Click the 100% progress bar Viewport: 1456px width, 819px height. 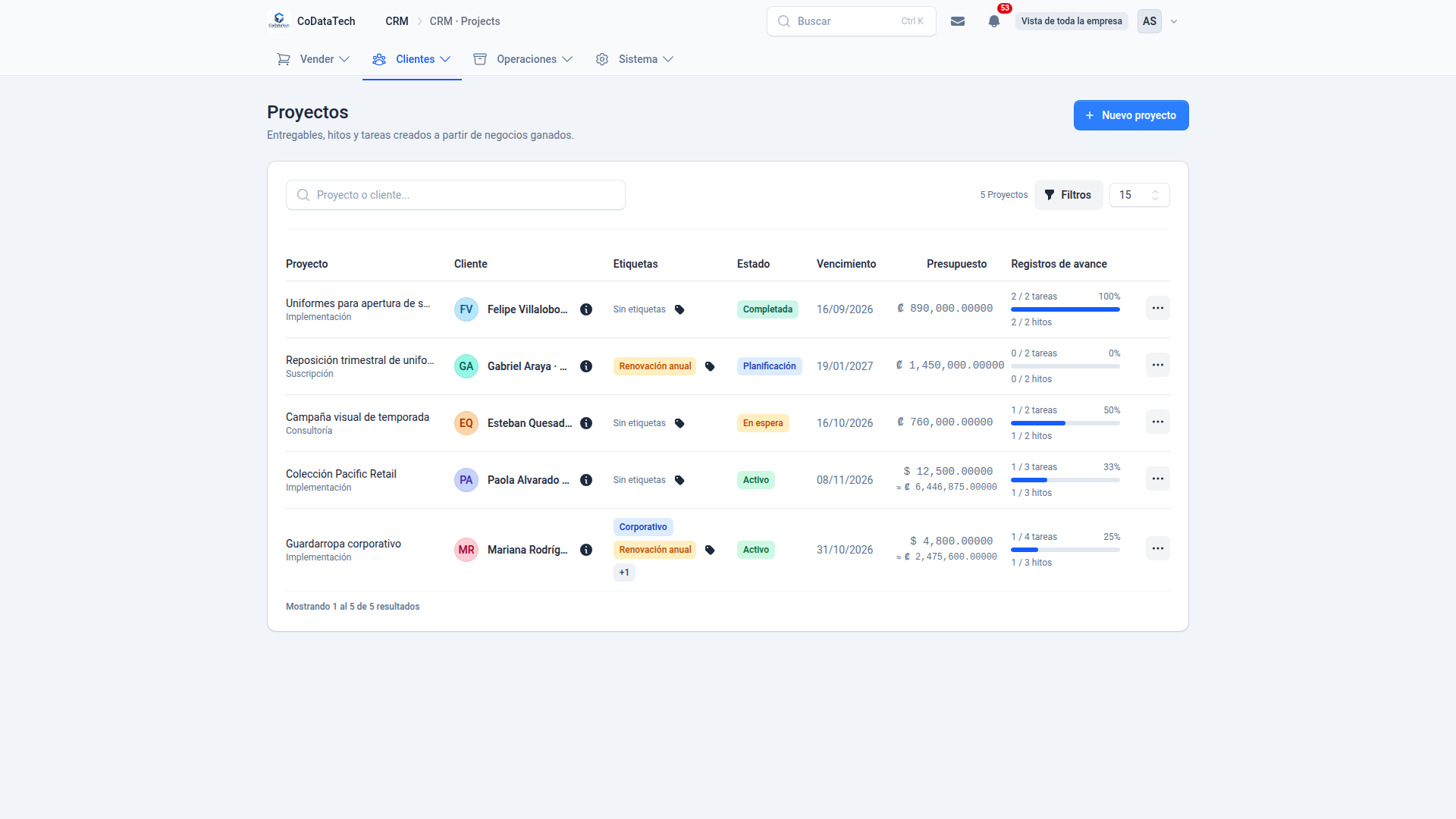point(1065,309)
